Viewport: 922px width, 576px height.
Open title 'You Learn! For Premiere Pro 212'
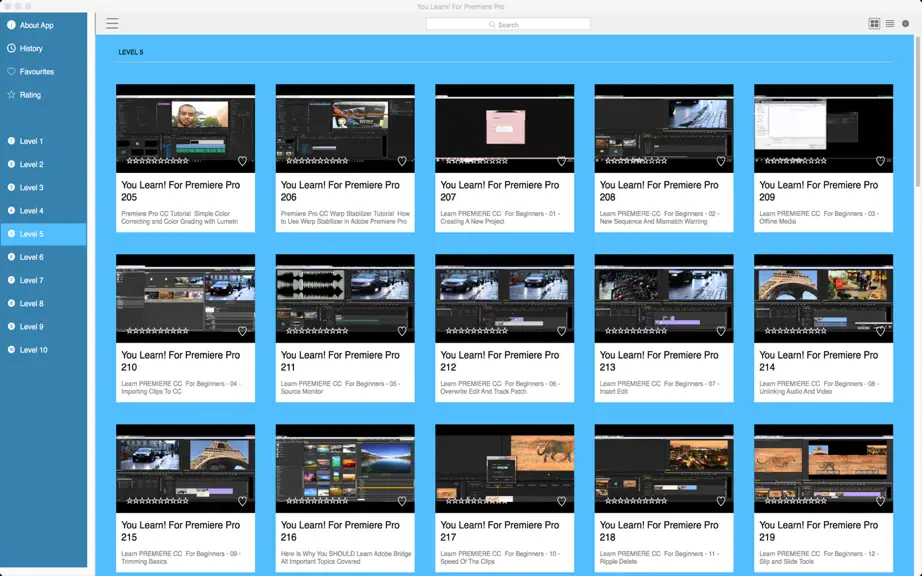pos(499,361)
